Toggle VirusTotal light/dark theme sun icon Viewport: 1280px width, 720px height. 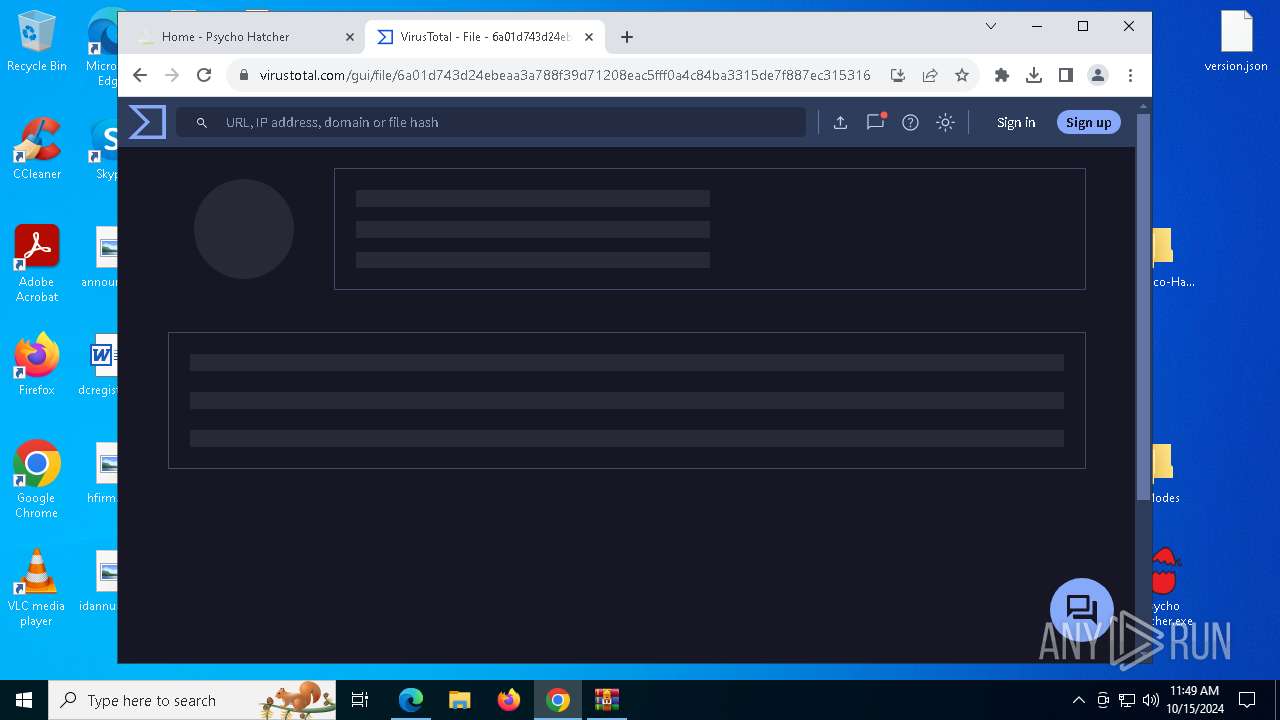pos(945,122)
